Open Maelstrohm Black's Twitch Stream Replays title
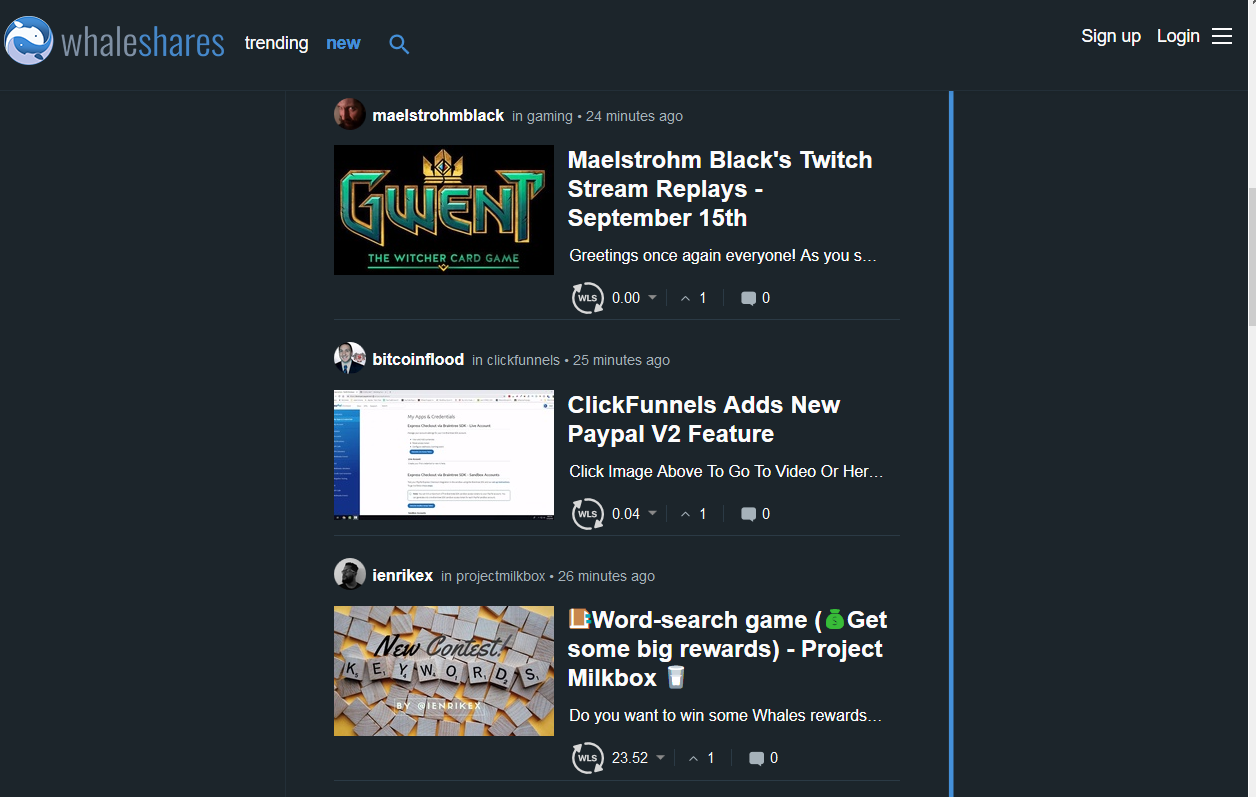Screen dimensions: 1256x797 pos(720,189)
